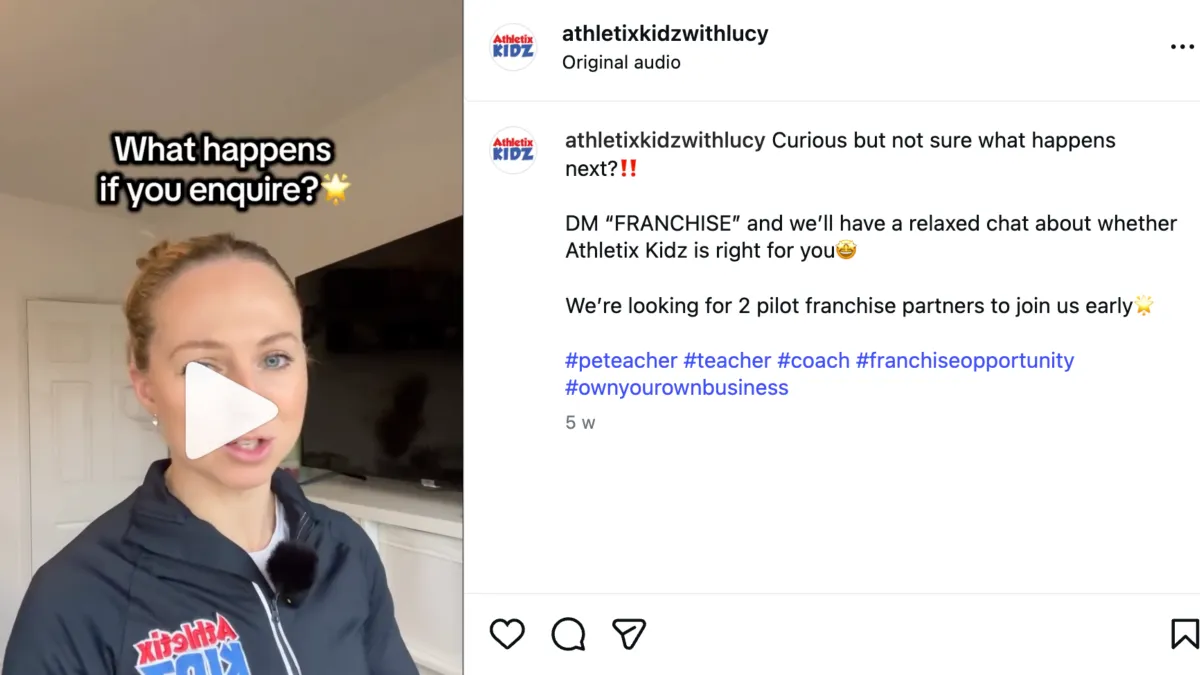
Task: Click the 5 w post timestamp
Action: tap(580, 422)
